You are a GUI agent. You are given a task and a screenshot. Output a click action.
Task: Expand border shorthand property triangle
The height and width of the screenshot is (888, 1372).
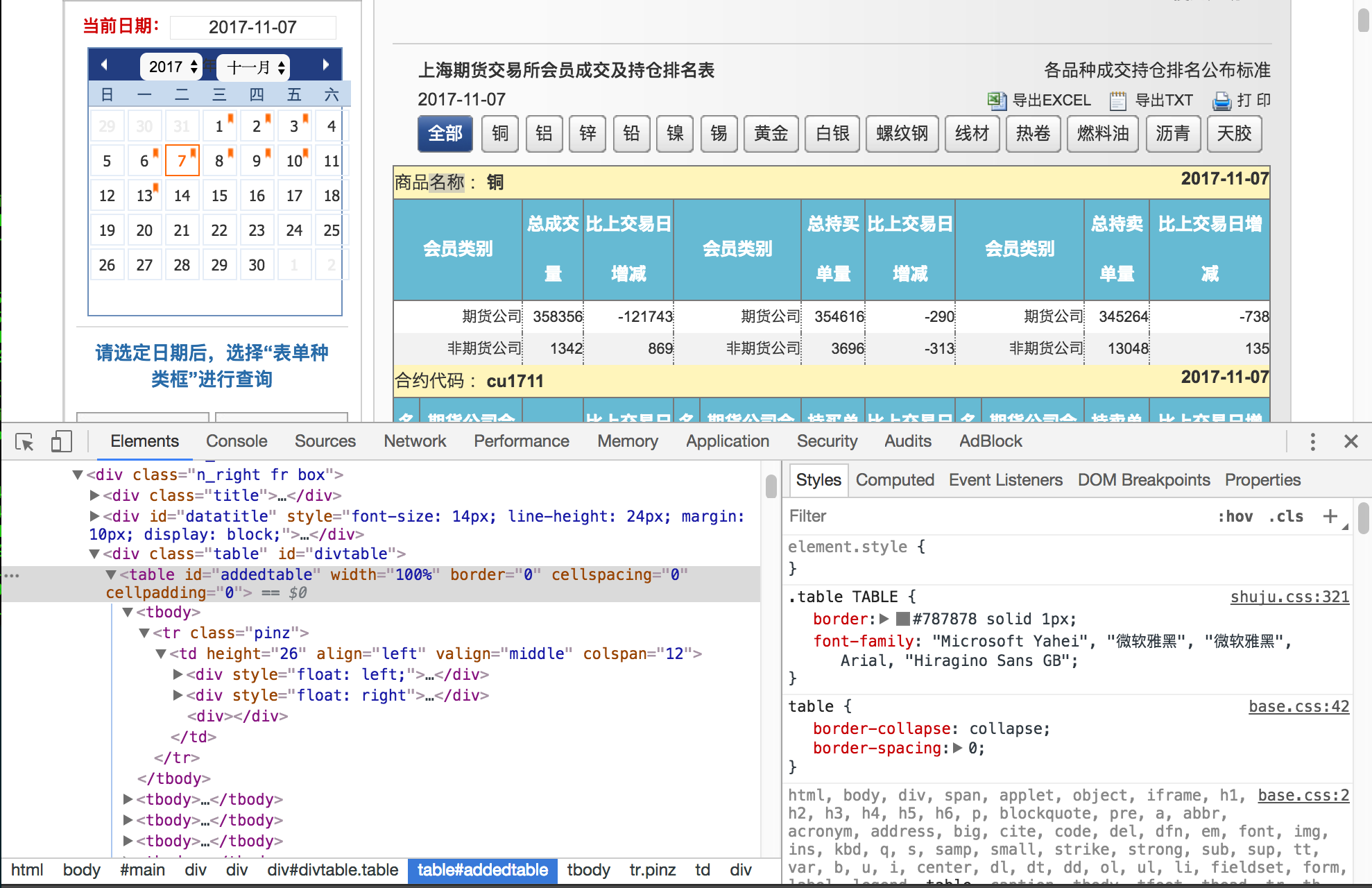pos(884,619)
